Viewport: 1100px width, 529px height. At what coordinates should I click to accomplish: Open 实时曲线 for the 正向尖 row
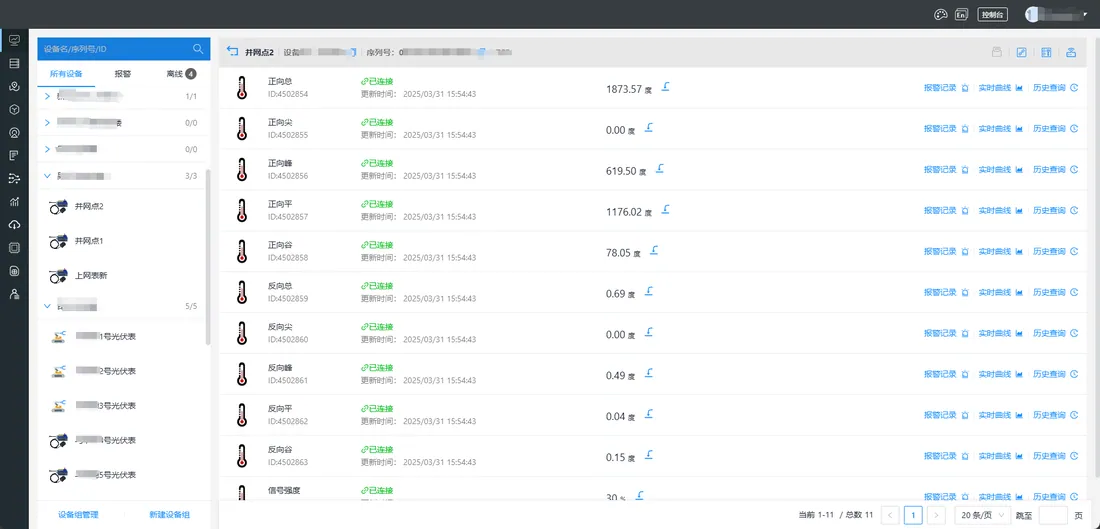[1000, 129]
